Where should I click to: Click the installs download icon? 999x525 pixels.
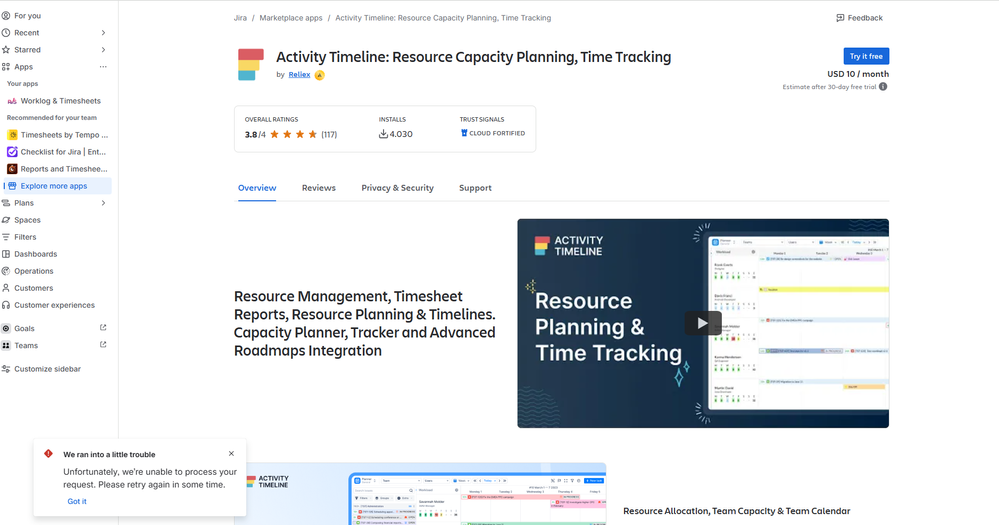pyautogui.click(x=383, y=134)
